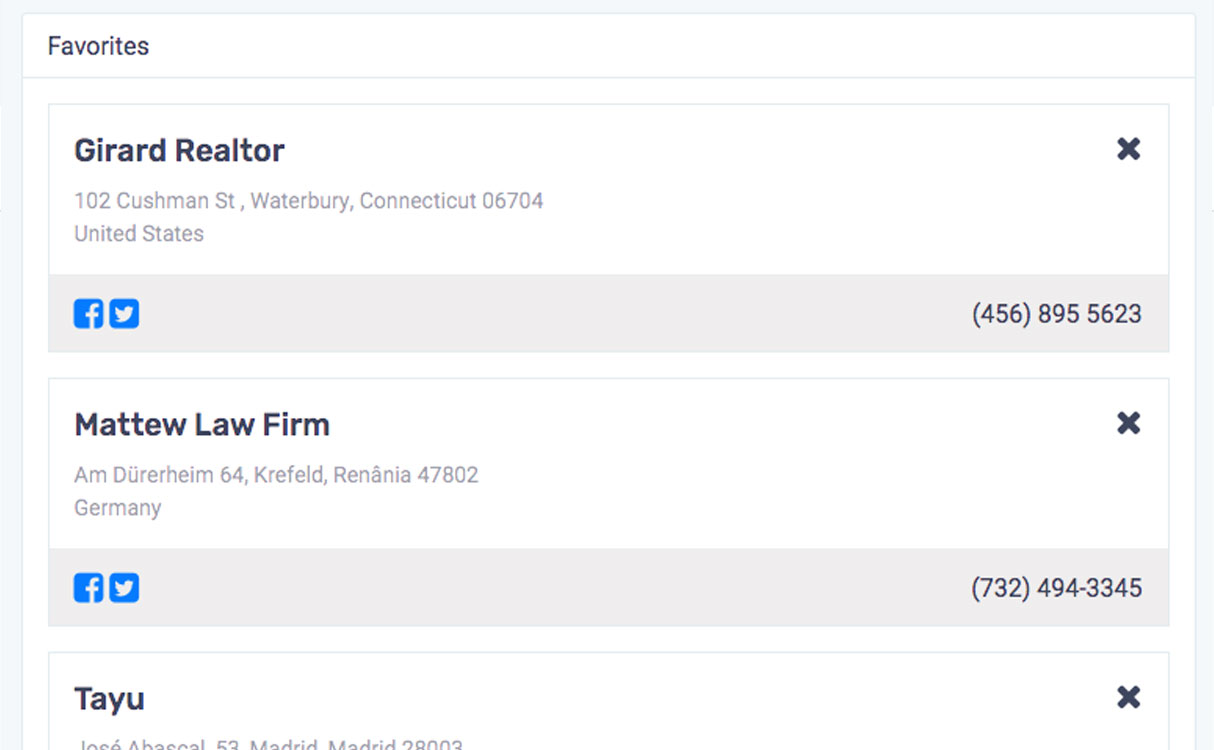Remove Girard Realtor from favorites
The height and width of the screenshot is (750, 1214).
click(x=1128, y=149)
